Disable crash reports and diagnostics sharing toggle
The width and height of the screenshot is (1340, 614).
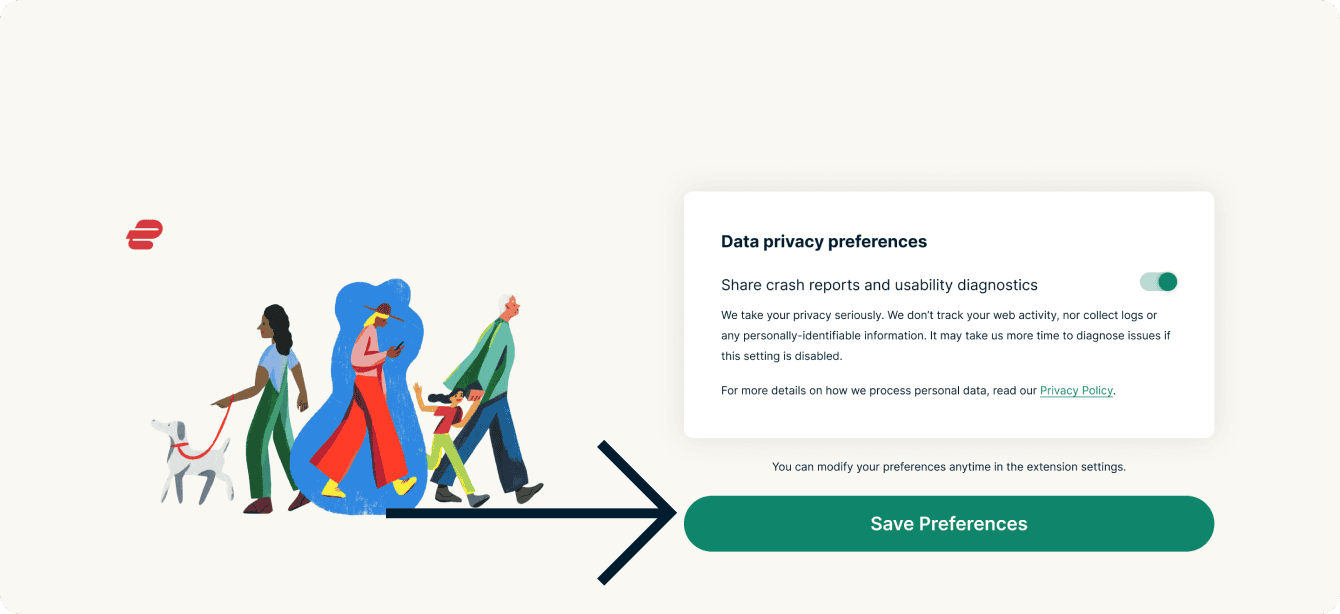tap(1159, 282)
